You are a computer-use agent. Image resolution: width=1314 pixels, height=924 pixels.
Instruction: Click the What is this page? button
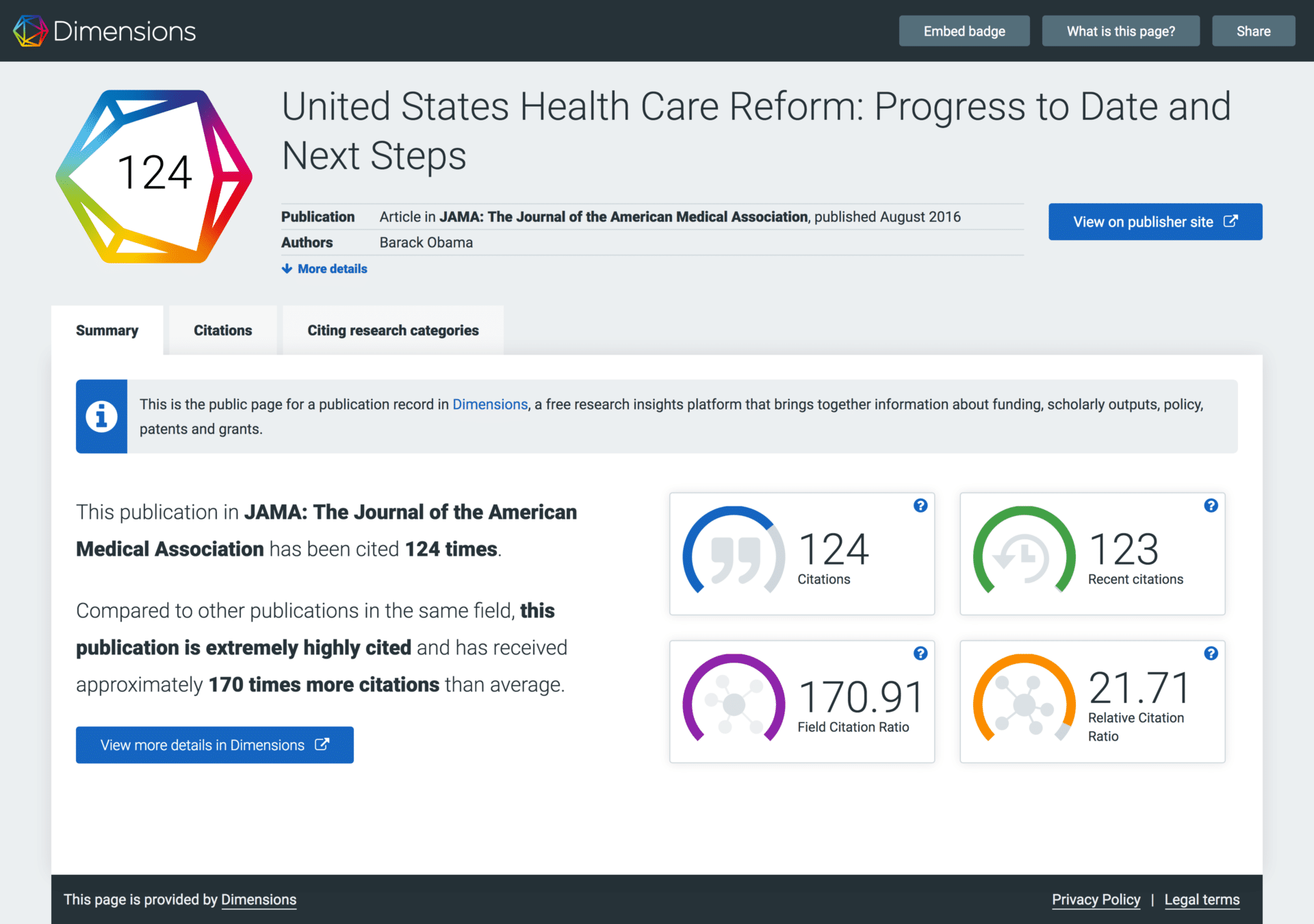click(x=1120, y=31)
